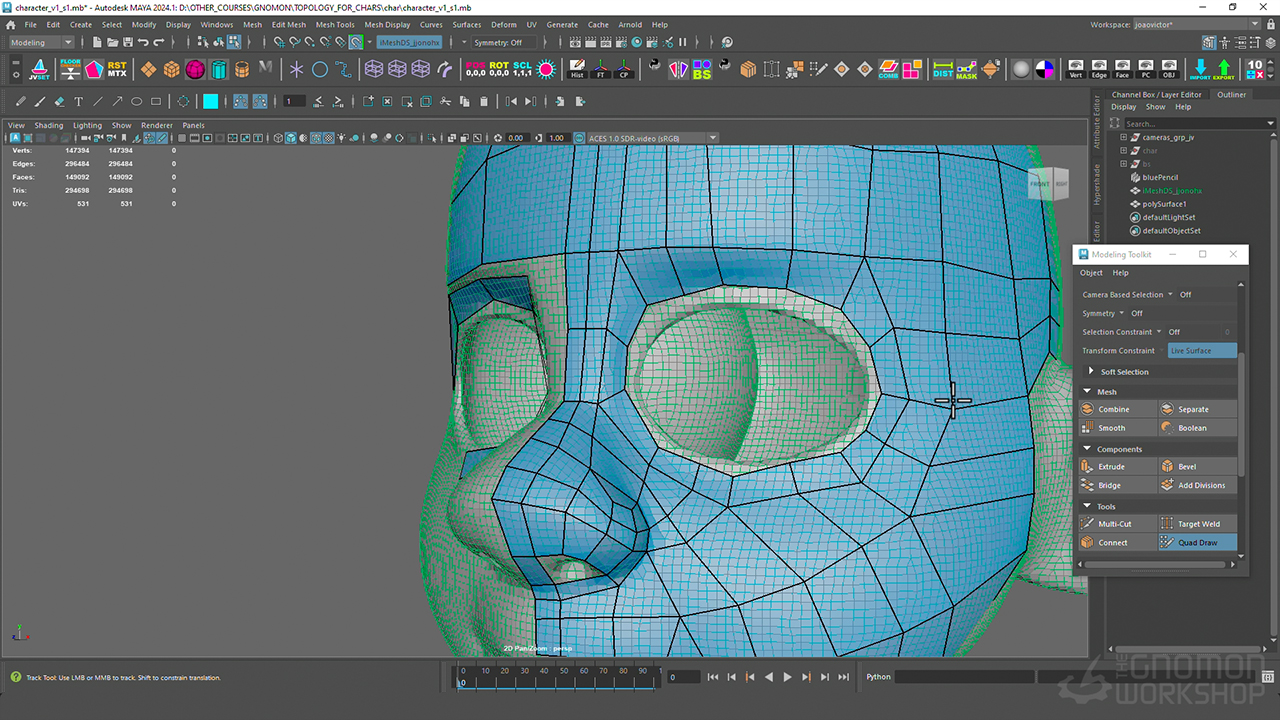Activate the Quad Draw tool
Viewport: 1280px width, 720px height.
click(x=1197, y=542)
